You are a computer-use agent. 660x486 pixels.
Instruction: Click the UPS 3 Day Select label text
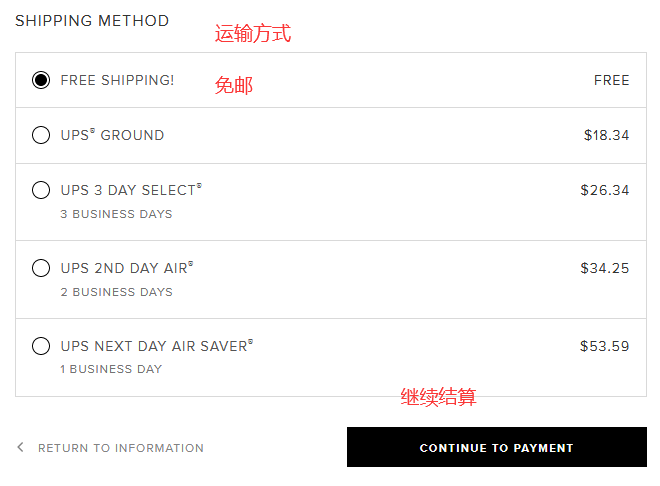tap(131, 190)
